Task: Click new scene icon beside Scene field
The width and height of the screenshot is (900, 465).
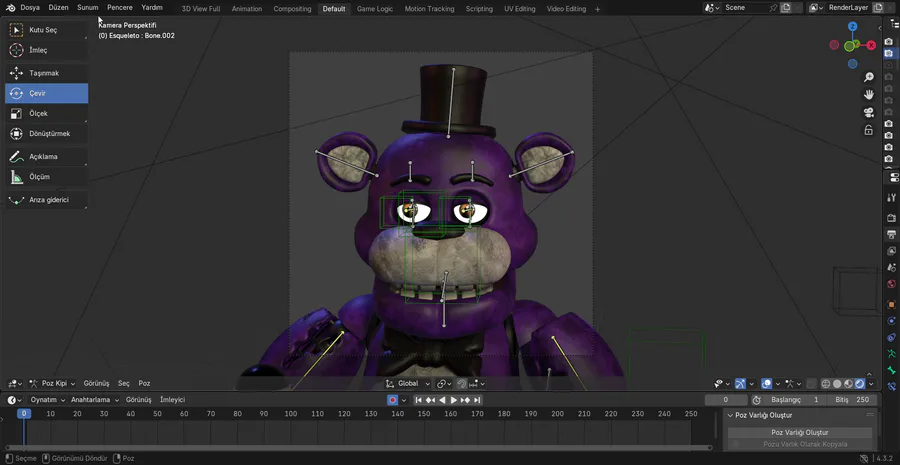Action: [786, 8]
